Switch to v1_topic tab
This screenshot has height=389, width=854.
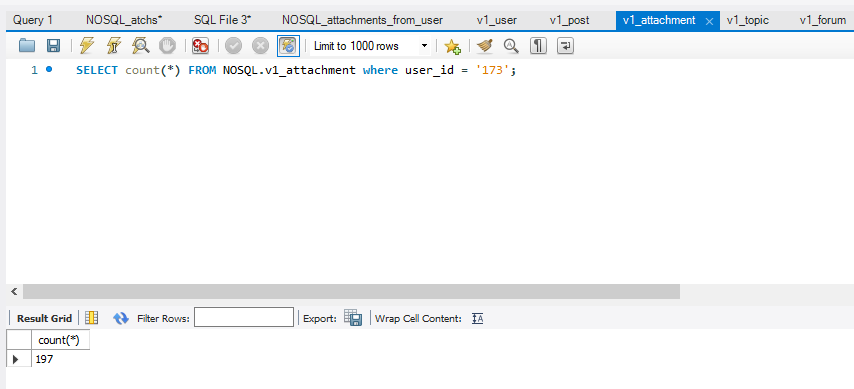(747, 20)
